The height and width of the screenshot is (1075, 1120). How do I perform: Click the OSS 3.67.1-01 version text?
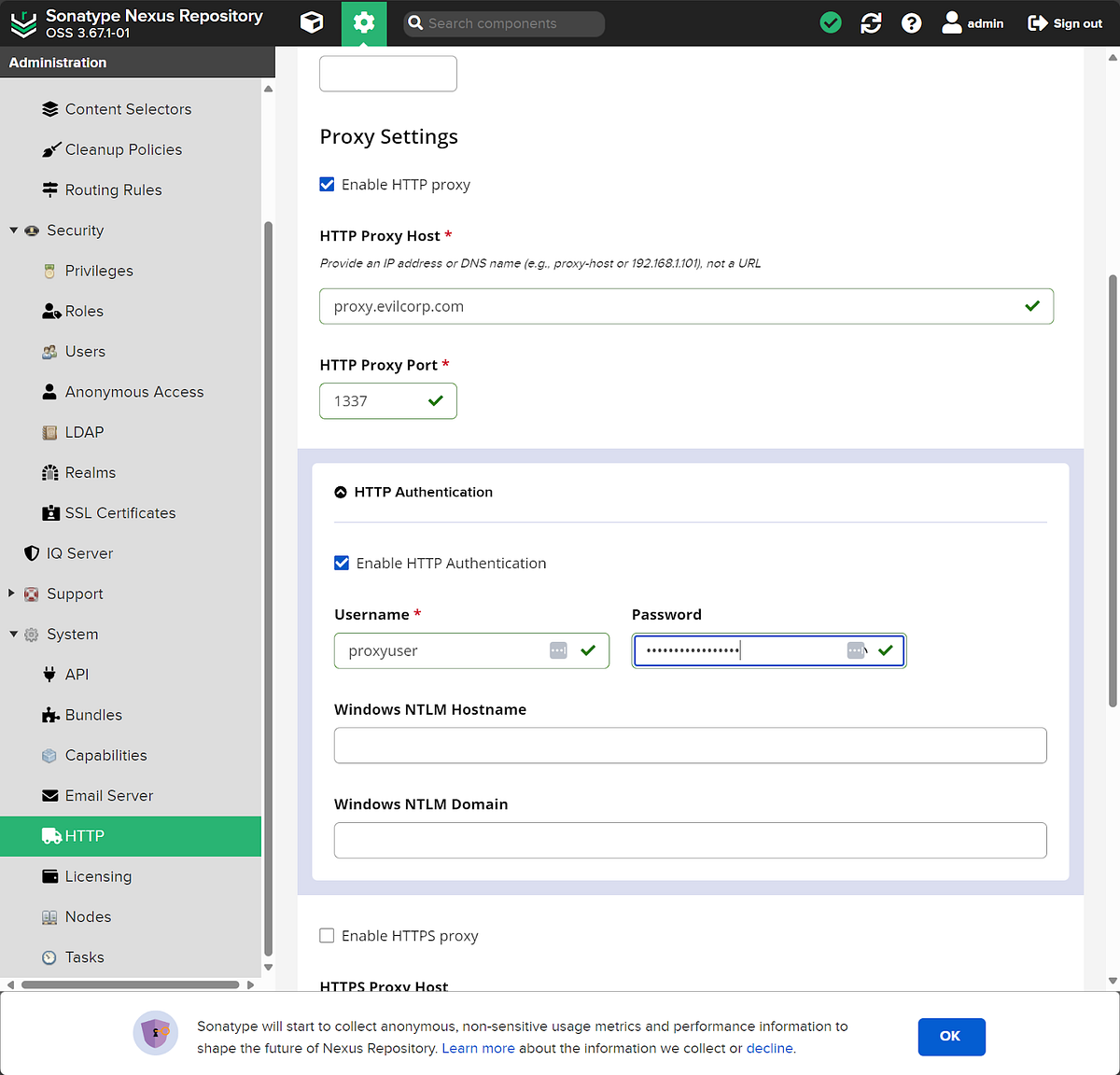click(x=88, y=34)
